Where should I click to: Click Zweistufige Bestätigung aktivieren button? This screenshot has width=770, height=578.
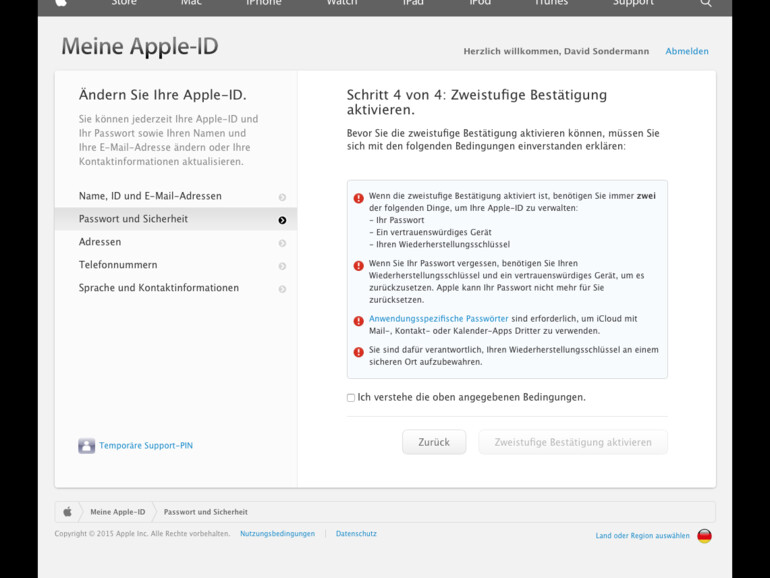pos(573,442)
